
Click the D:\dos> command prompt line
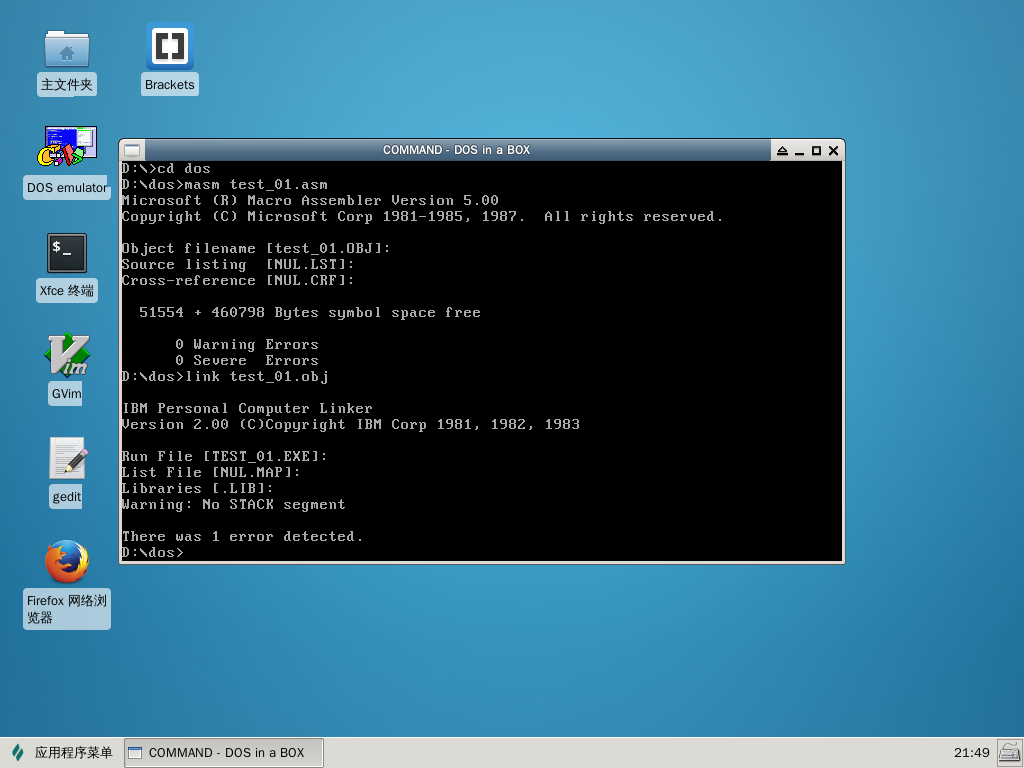[153, 553]
